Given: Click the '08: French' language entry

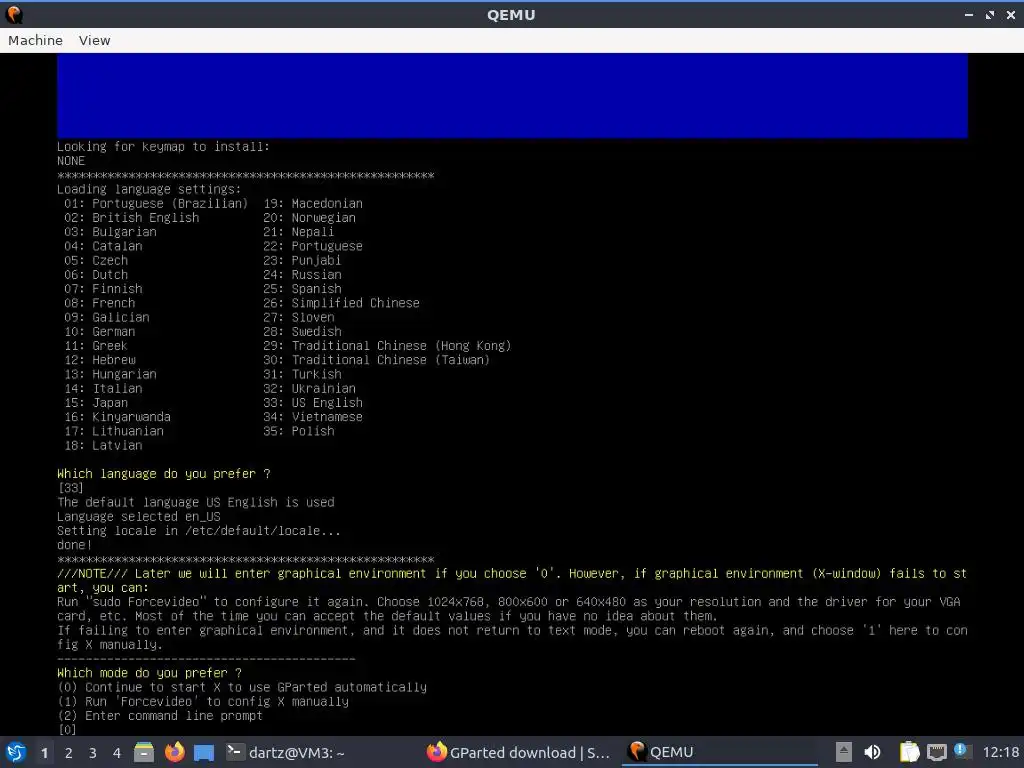Looking at the screenshot, I should 99,303.
